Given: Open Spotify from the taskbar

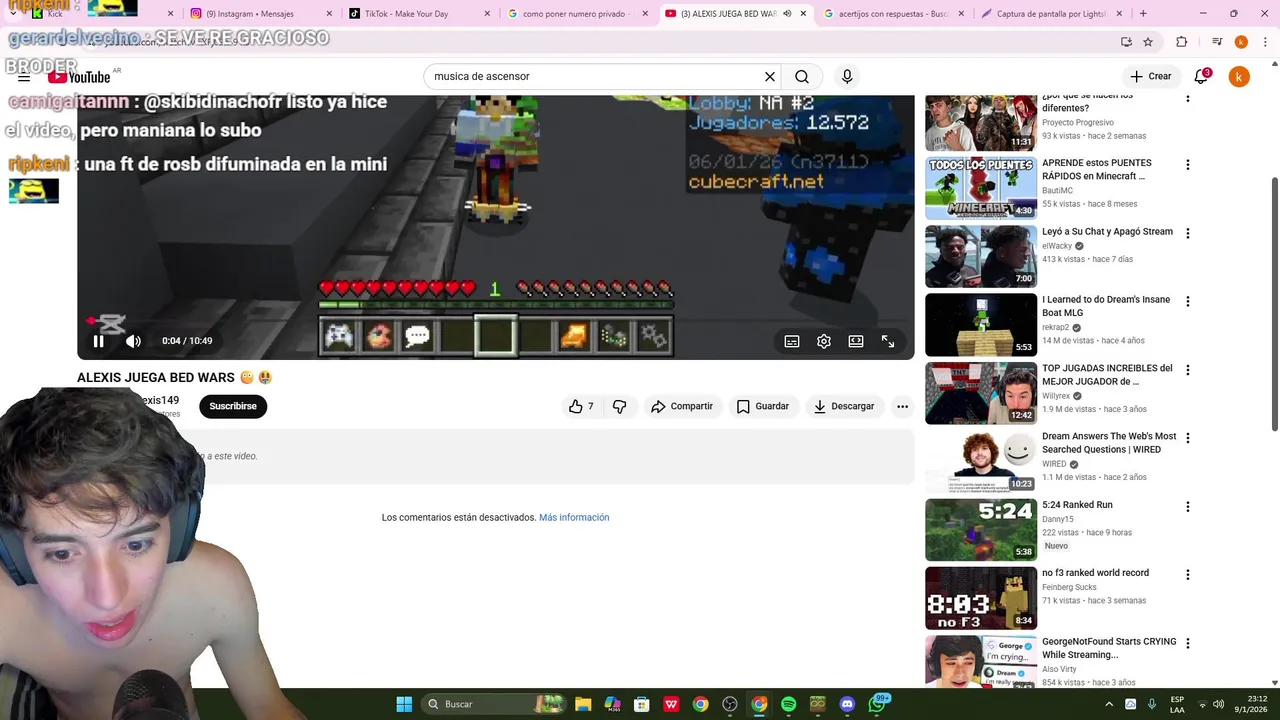Looking at the screenshot, I should coord(788,704).
